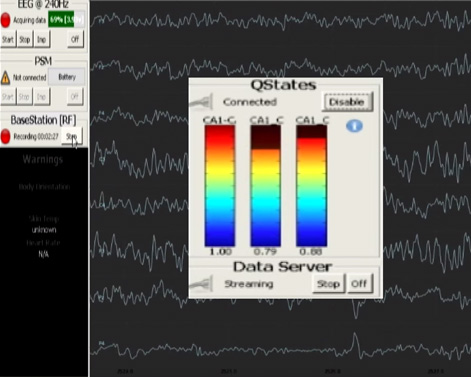Click the EEG battery 69% progress bar
Viewport: 471px width, 377px height.
coord(66,20)
